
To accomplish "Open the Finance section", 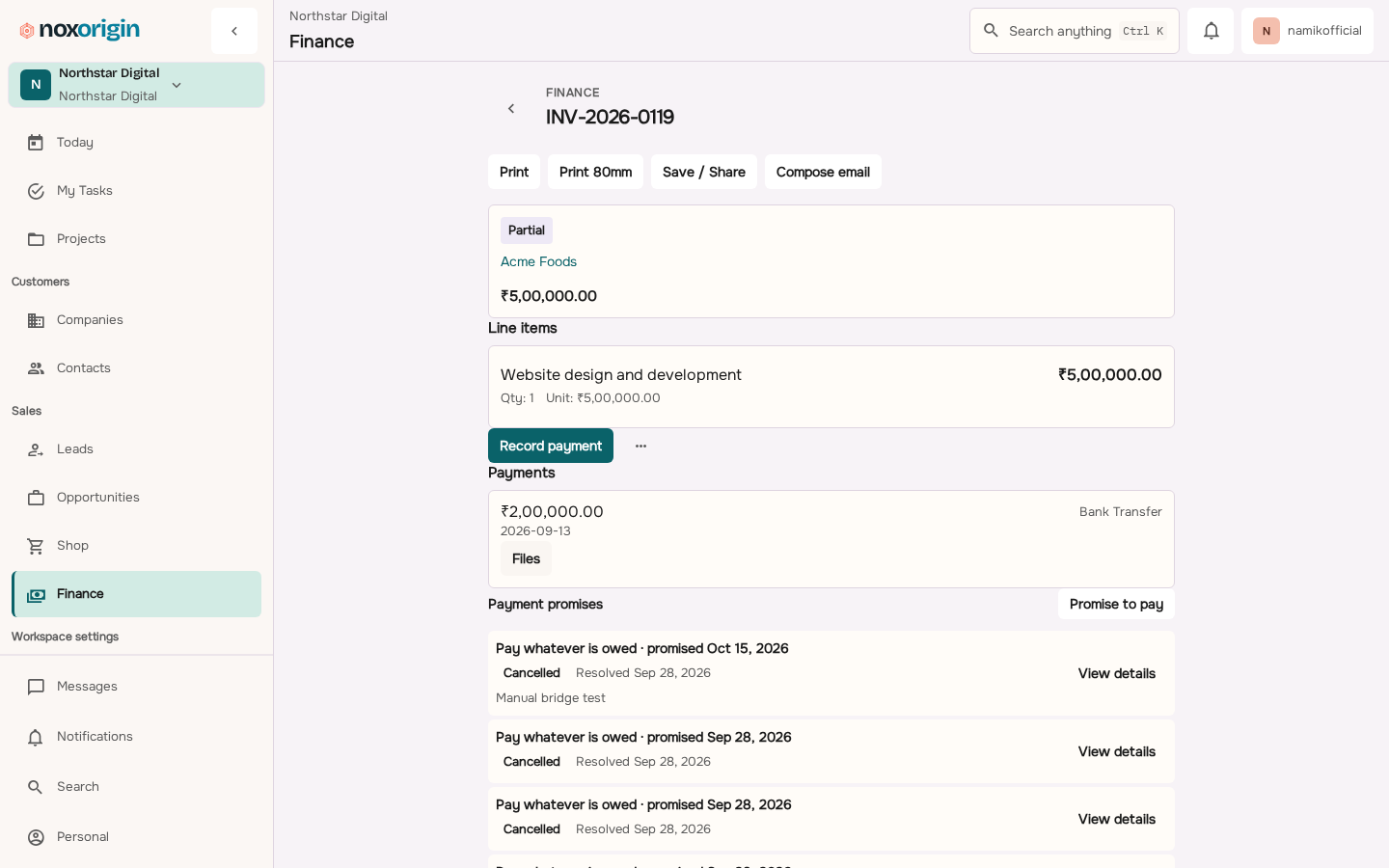I will [136, 594].
